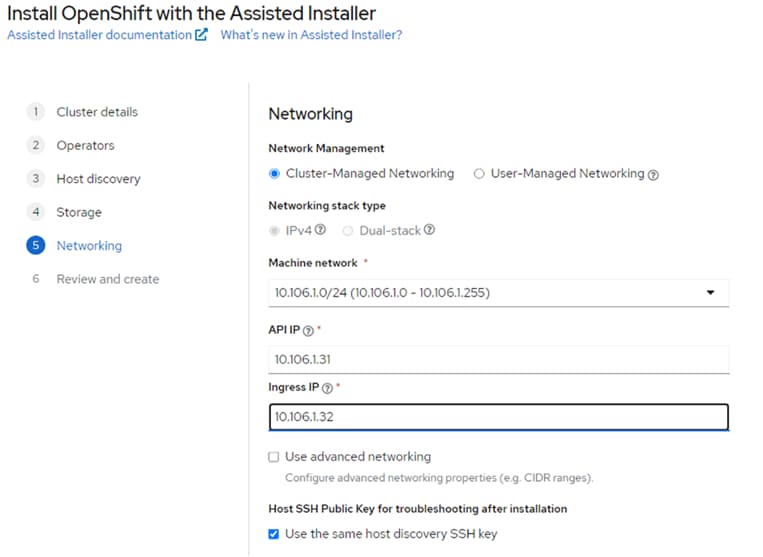This screenshot has height=557, width=763.
Task: Select the Networking wizard step
Action: [89, 246]
